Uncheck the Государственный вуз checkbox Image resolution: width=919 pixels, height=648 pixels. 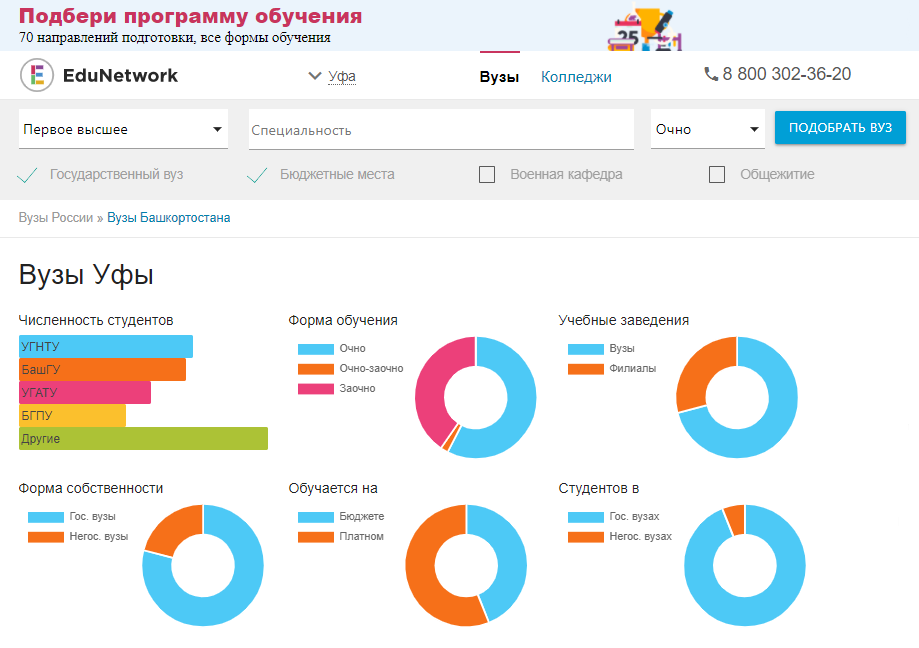pos(27,175)
